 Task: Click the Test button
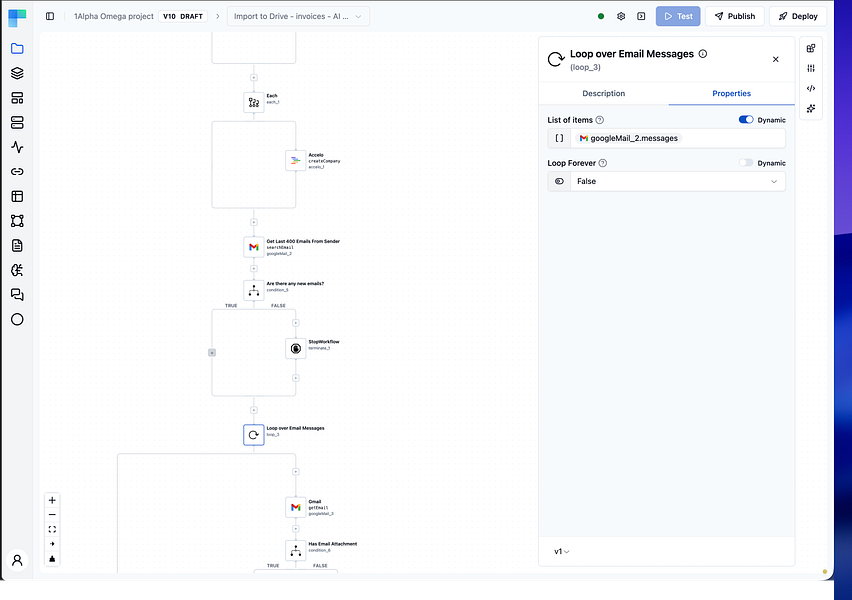coord(678,16)
